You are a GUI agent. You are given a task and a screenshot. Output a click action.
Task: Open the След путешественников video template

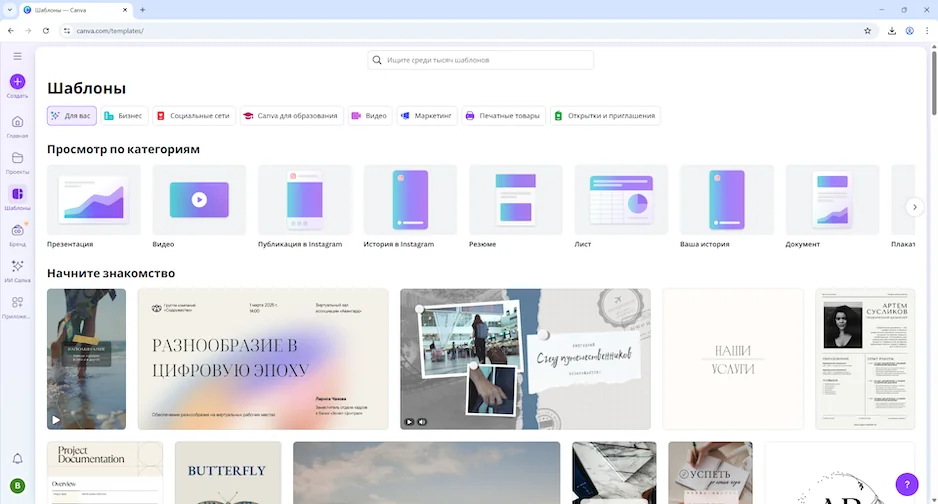coord(525,359)
